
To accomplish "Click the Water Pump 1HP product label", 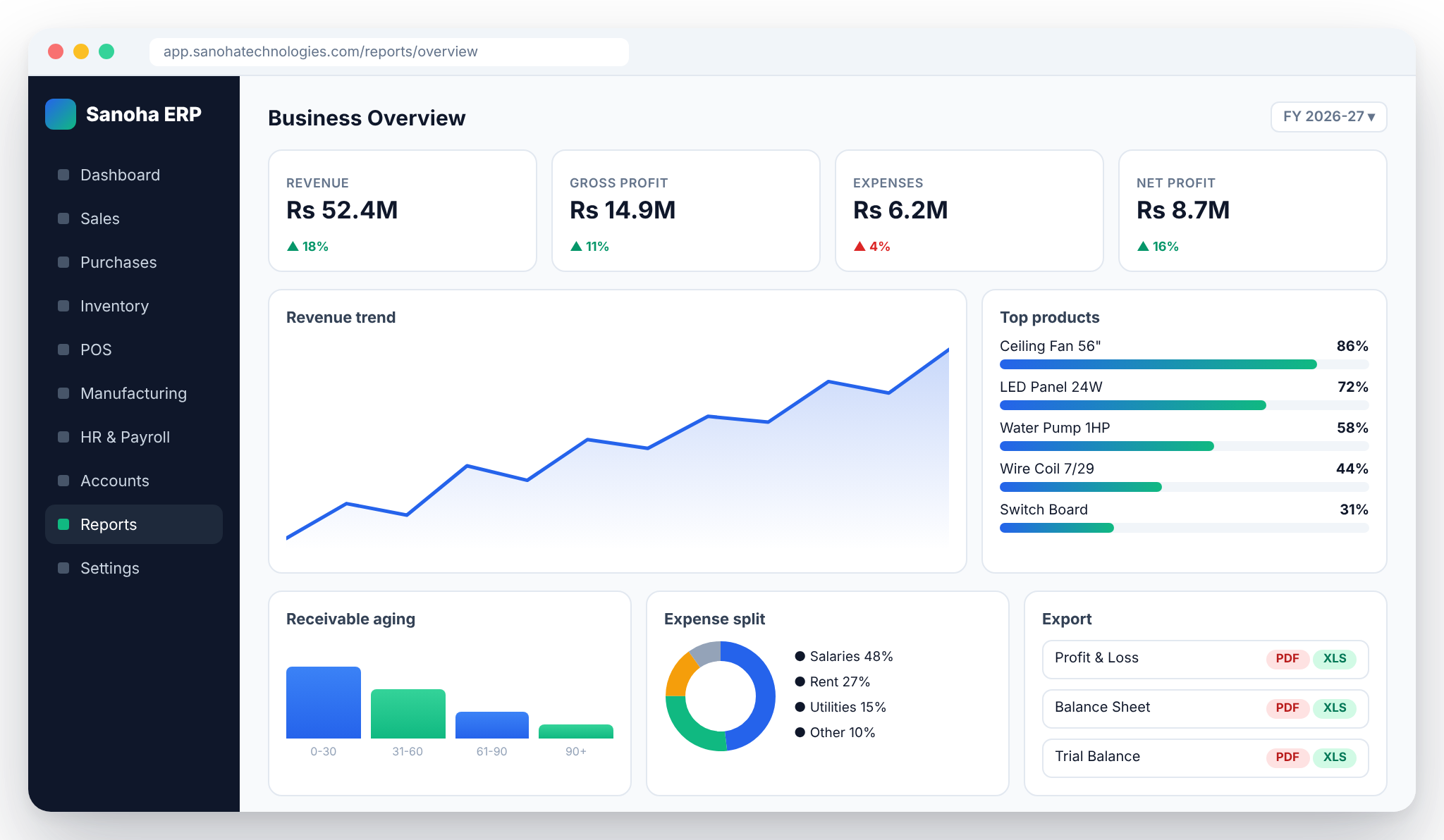I will (x=1055, y=428).
